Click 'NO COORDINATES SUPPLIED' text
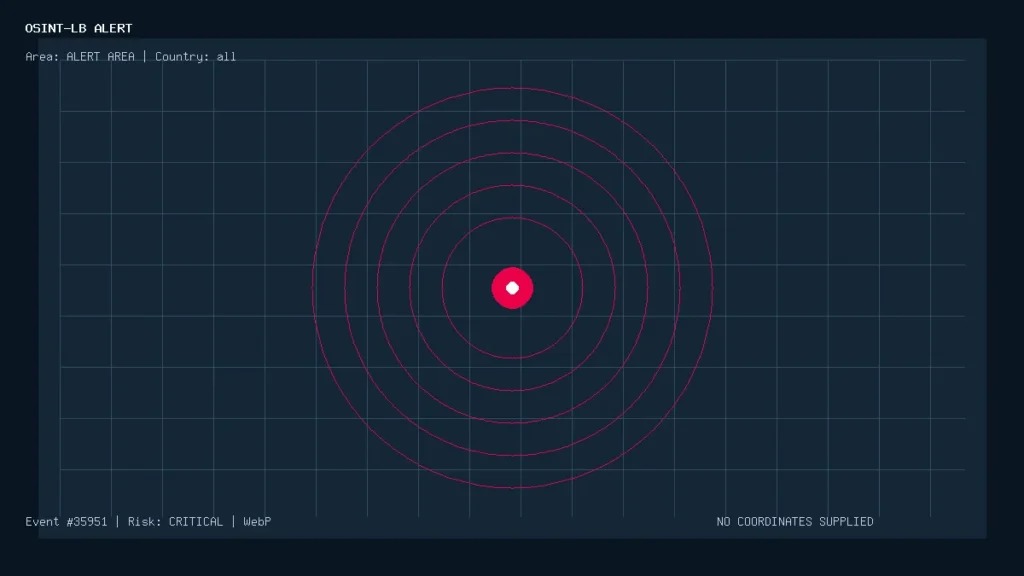The width and height of the screenshot is (1024, 576). point(795,522)
